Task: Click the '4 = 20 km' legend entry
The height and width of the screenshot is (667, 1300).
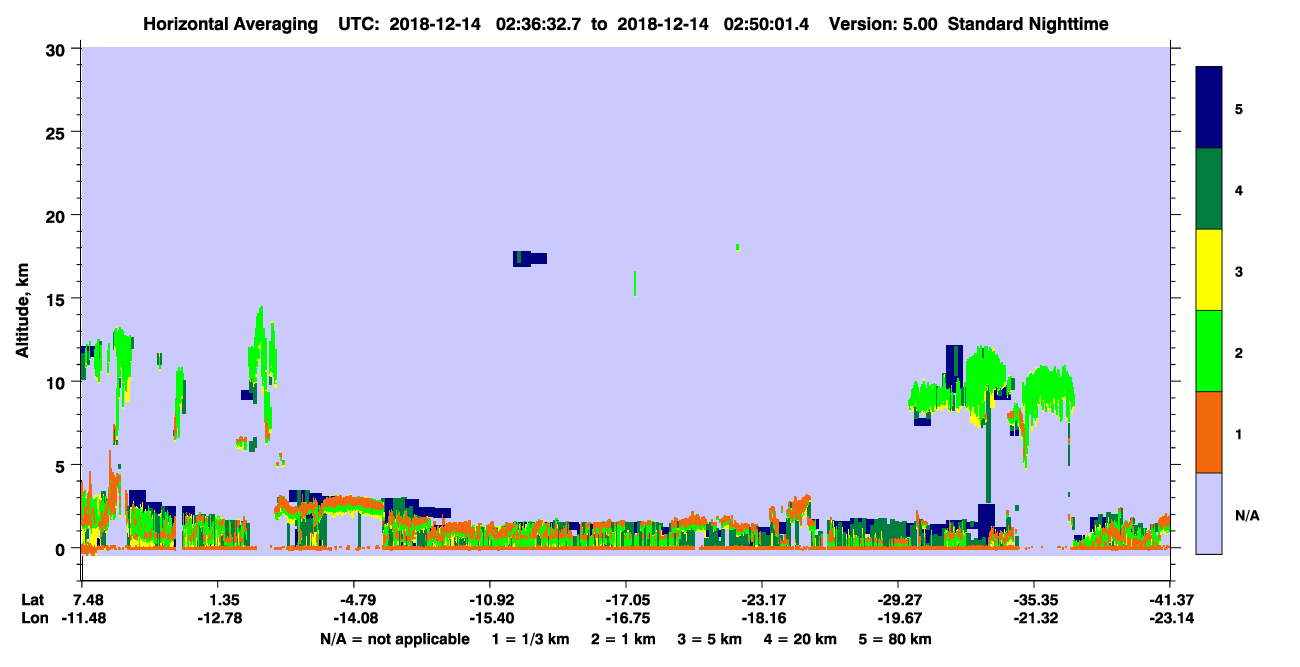Action: coord(802,639)
